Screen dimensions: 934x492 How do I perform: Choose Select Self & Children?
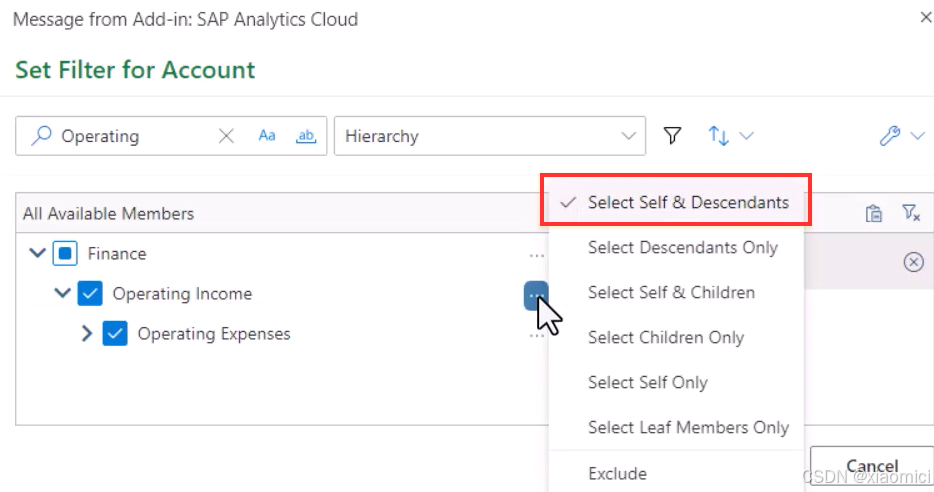676,292
